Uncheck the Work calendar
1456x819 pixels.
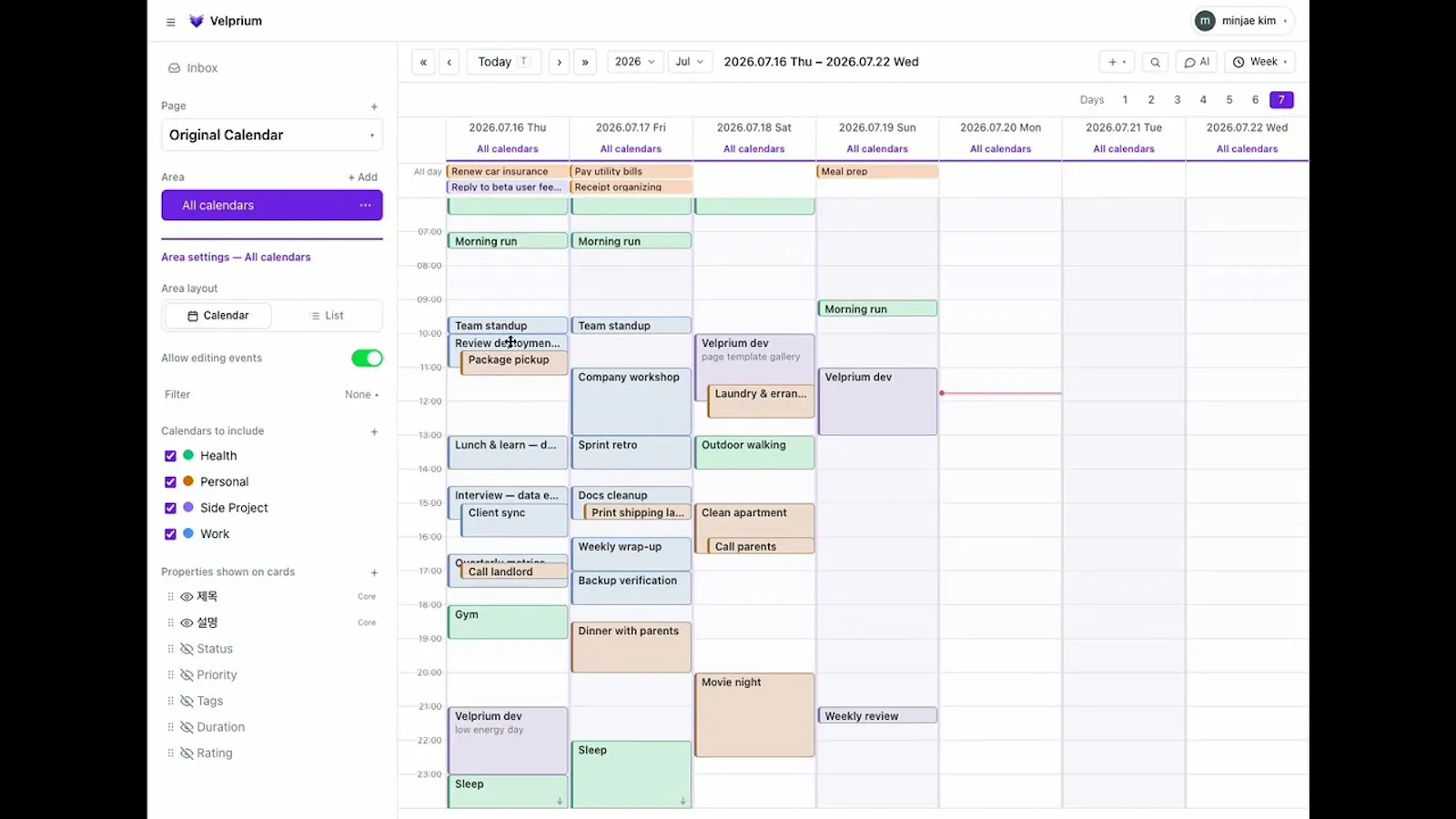[170, 534]
